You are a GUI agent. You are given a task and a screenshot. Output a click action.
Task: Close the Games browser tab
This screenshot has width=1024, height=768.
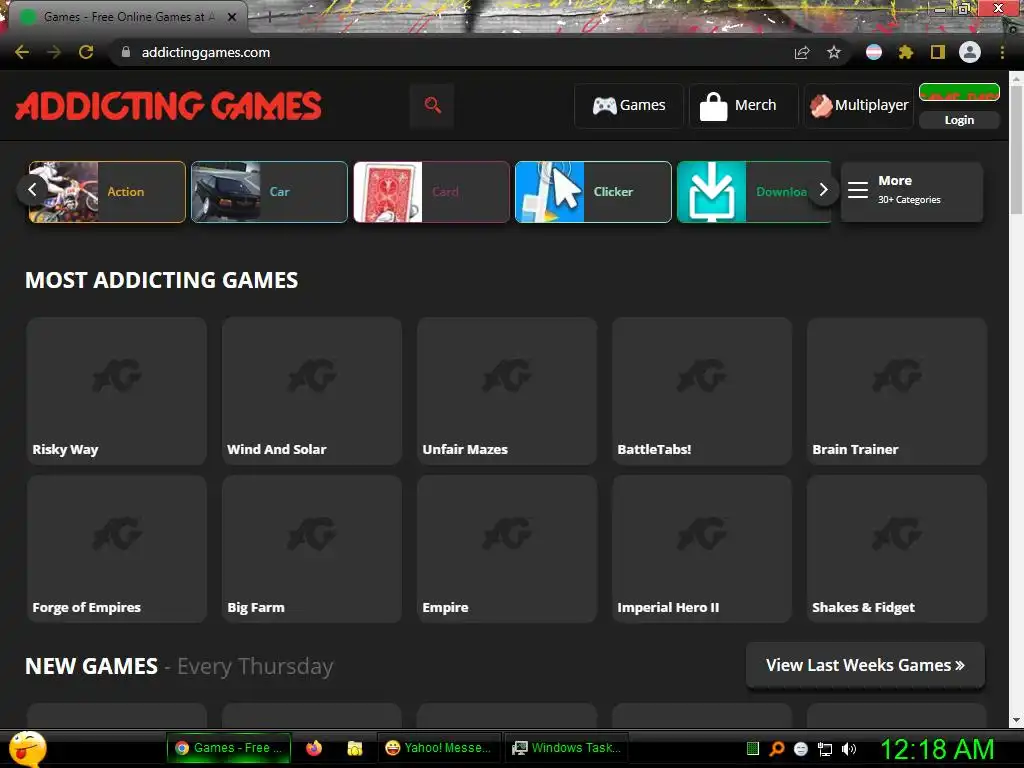click(x=232, y=17)
